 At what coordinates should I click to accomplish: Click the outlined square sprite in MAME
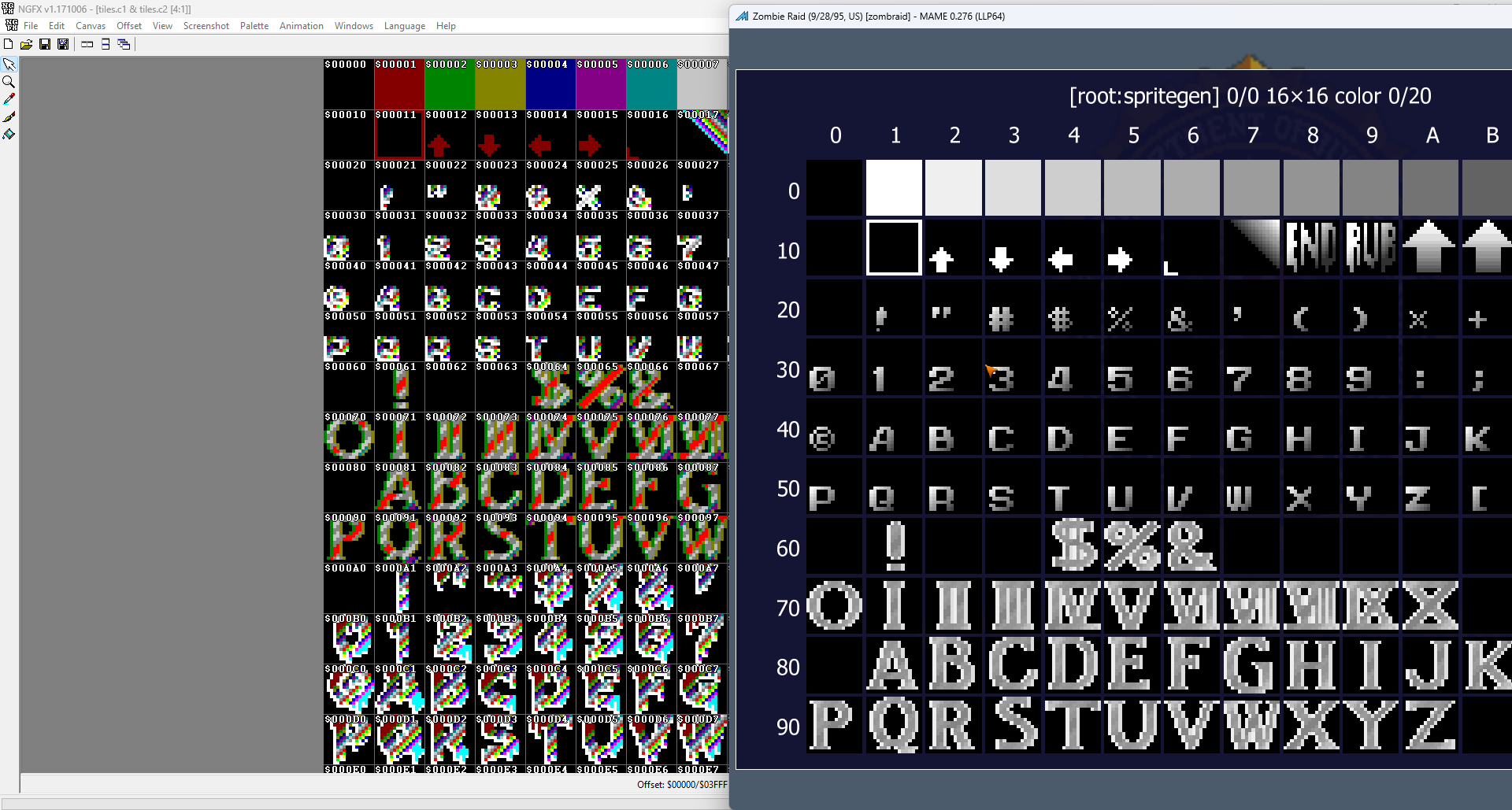click(x=894, y=247)
